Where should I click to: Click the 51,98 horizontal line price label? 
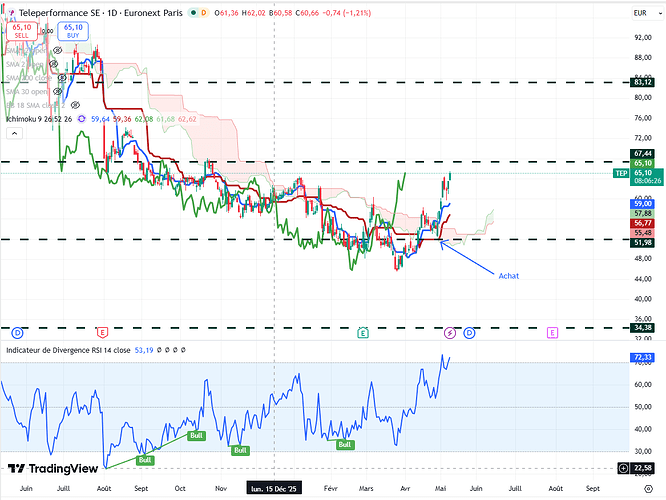coord(643,243)
